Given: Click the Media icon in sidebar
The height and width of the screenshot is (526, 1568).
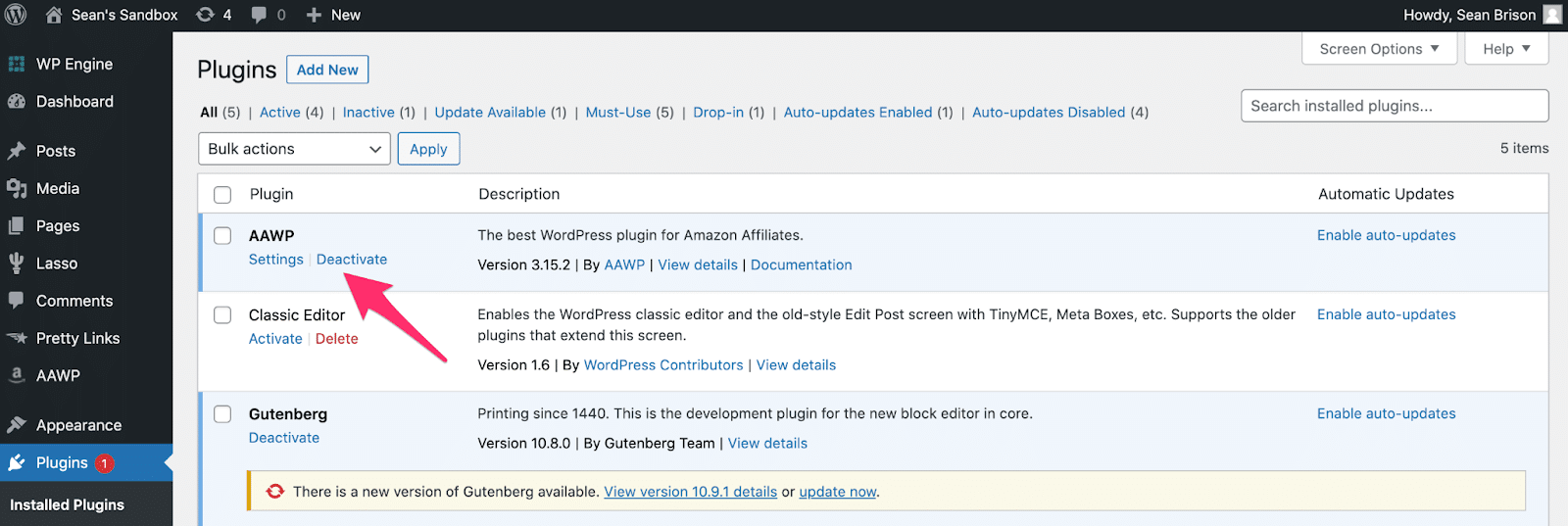Looking at the screenshot, I should pos(17,188).
